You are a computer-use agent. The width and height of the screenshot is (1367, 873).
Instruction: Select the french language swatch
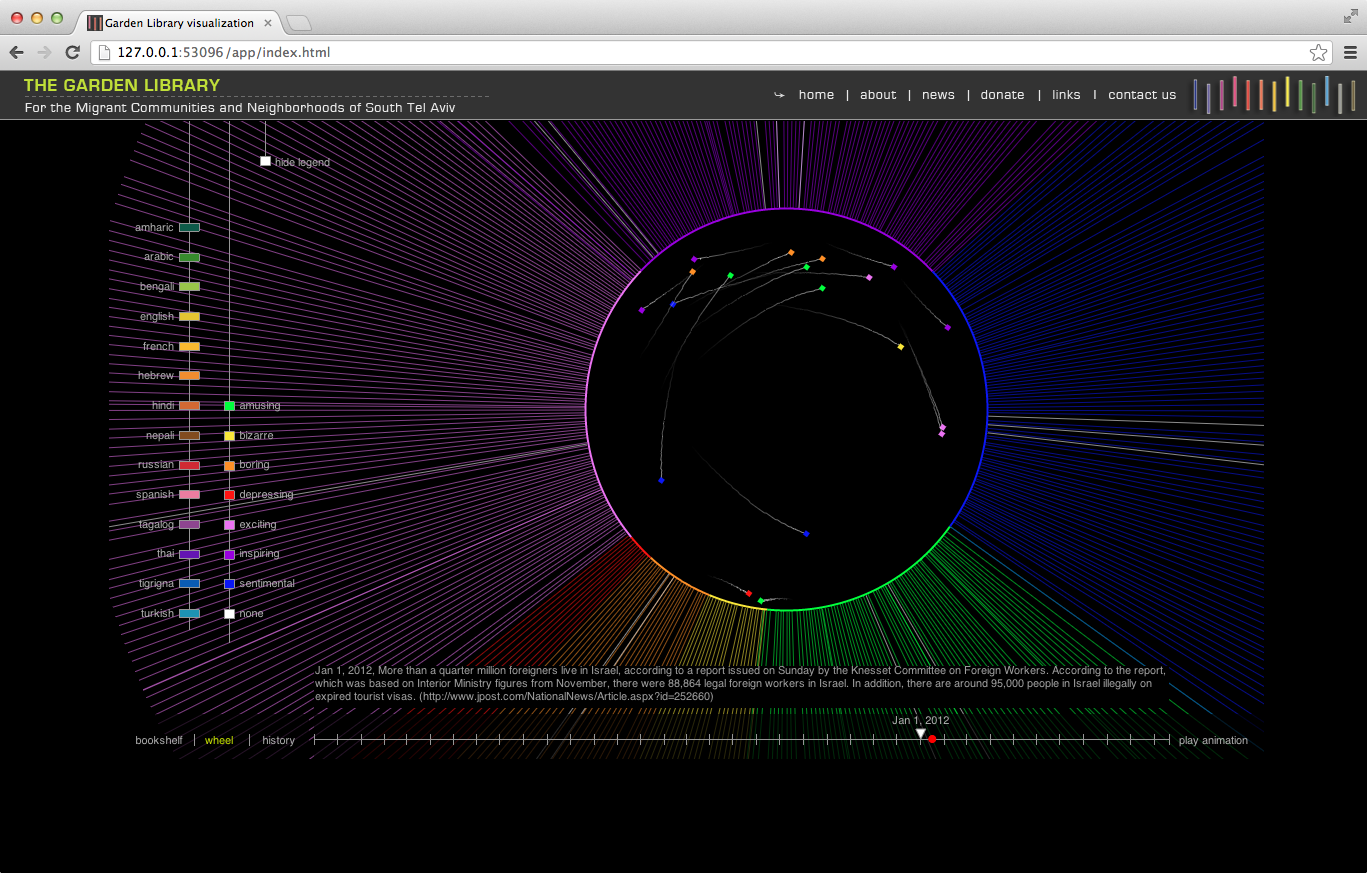189,346
